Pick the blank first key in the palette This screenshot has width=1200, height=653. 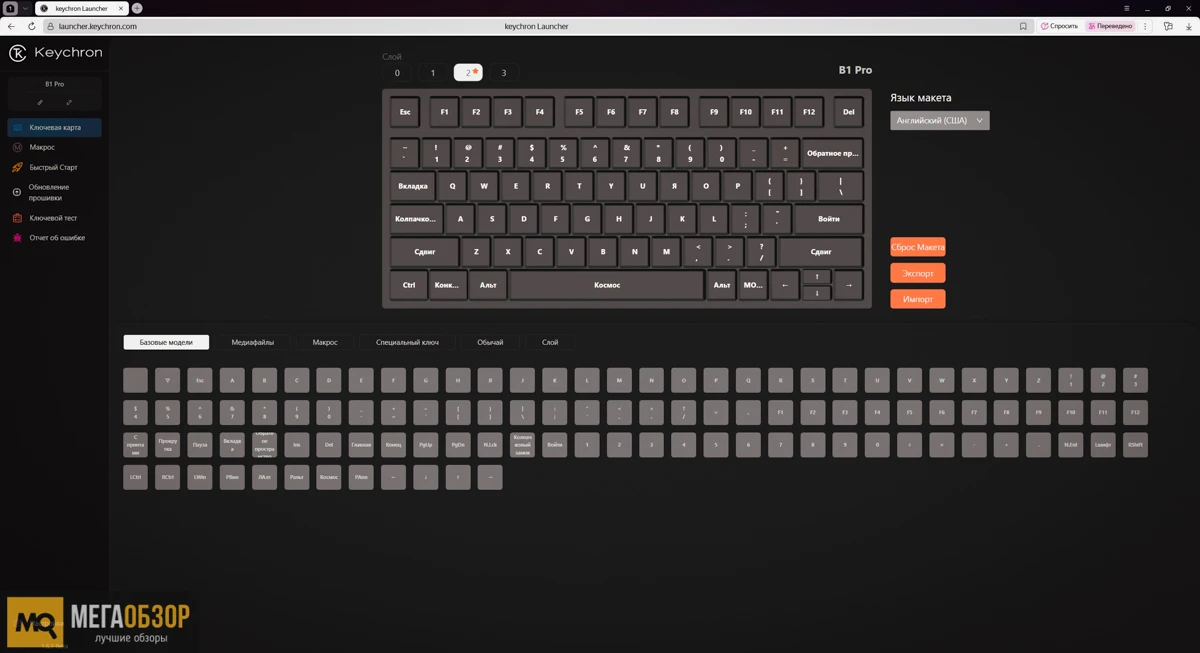(135, 380)
